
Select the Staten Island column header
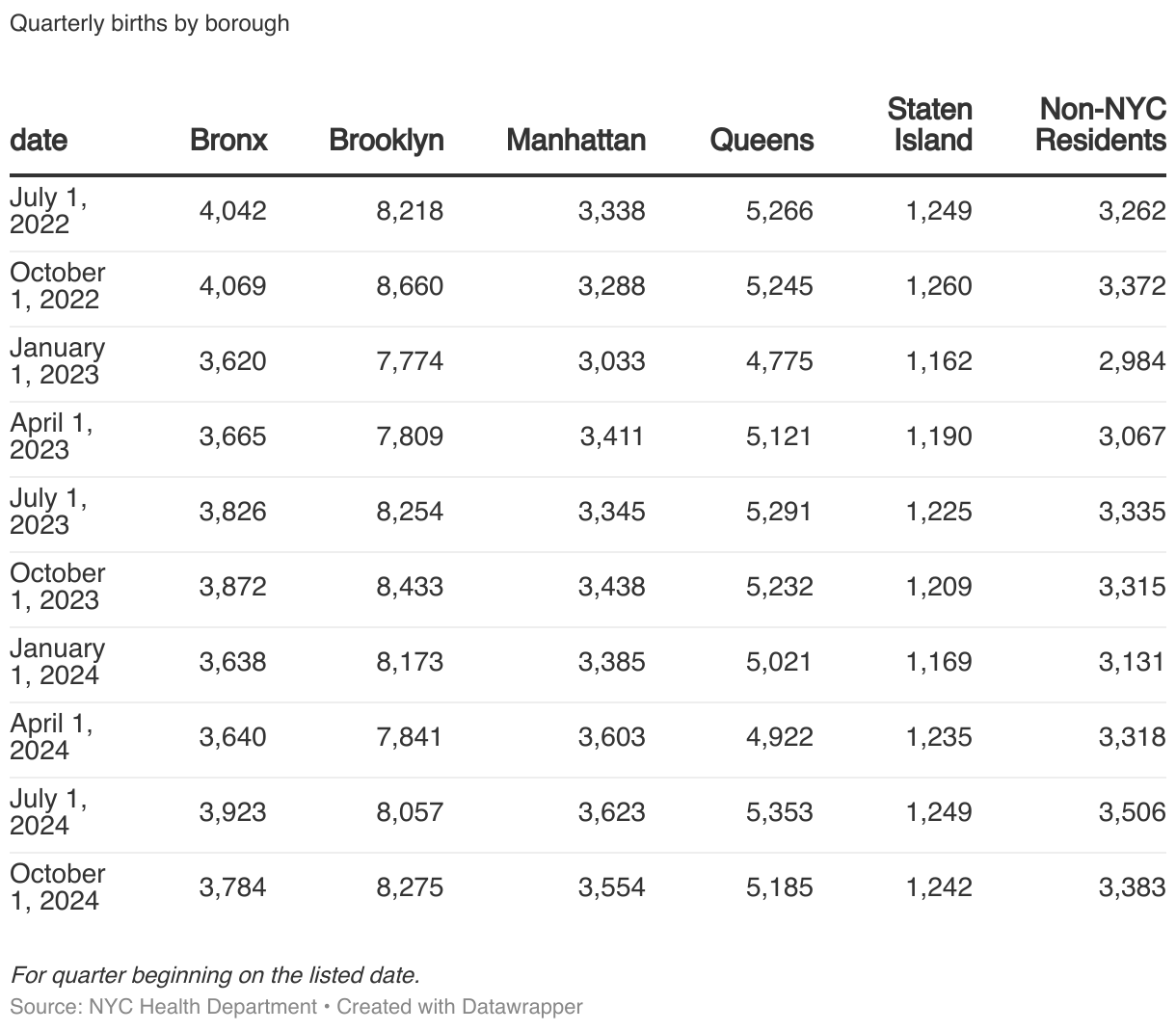pyautogui.click(x=929, y=124)
